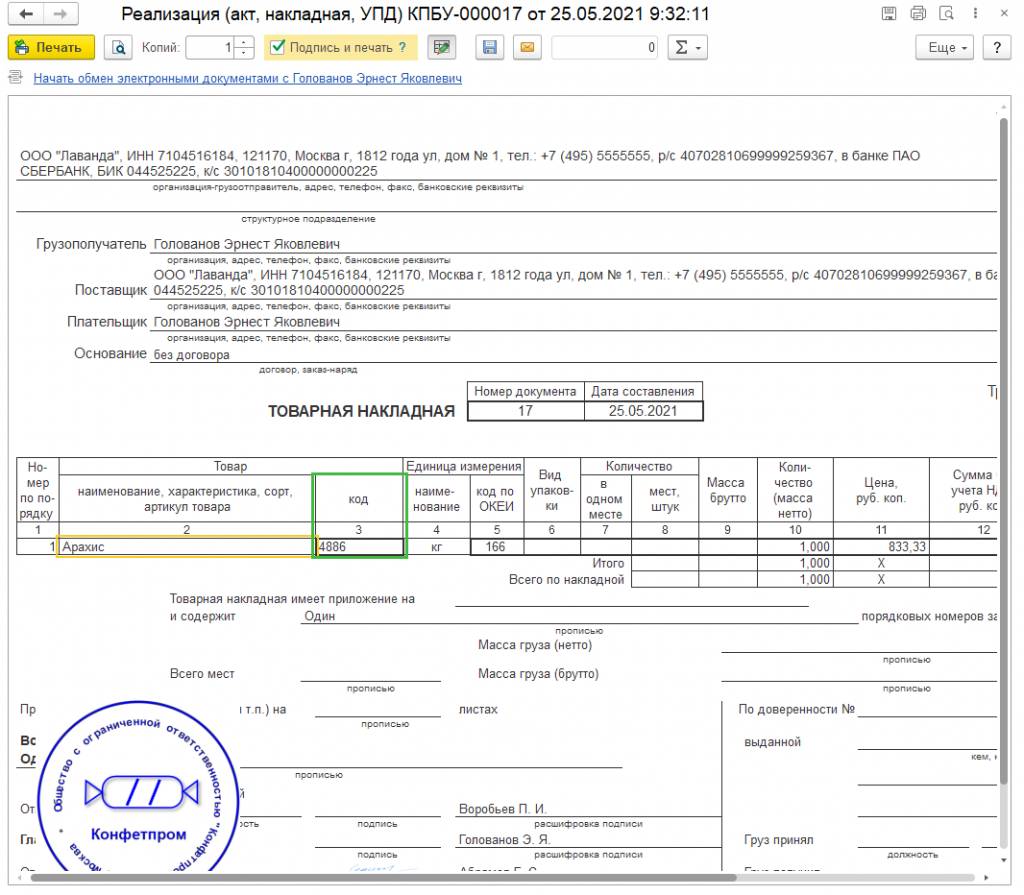The height and width of the screenshot is (895, 1024).
Task: Click the vertical scrollbar down arrow
Action: pyautogui.click(x=1004, y=860)
